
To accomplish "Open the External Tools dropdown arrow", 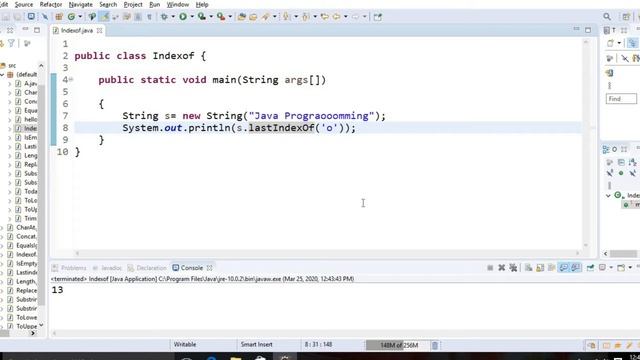I will (230, 17).
